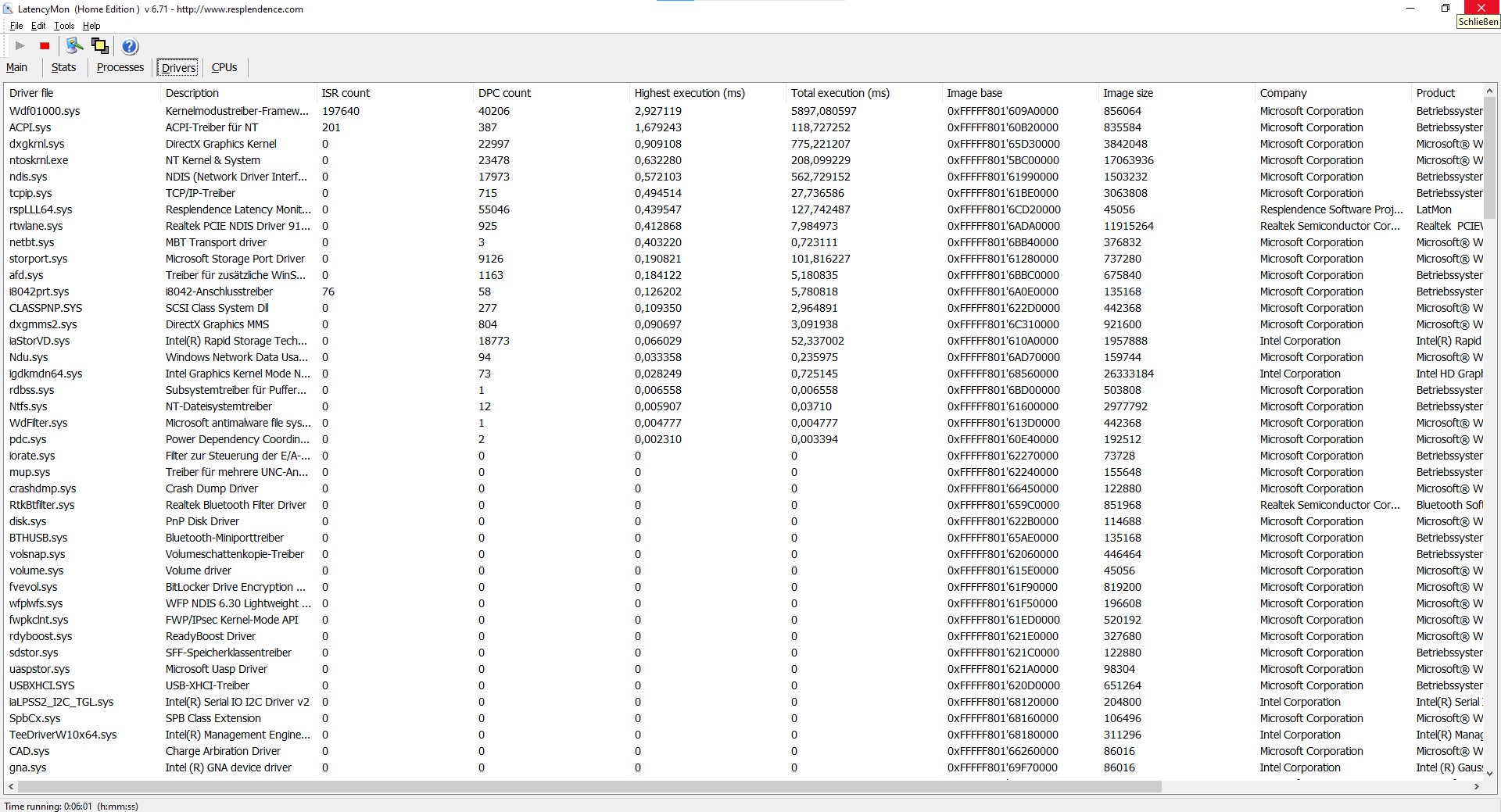Minimize the LatencyMon window
Image resolution: width=1501 pixels, height=812 pixels.
1410,9
